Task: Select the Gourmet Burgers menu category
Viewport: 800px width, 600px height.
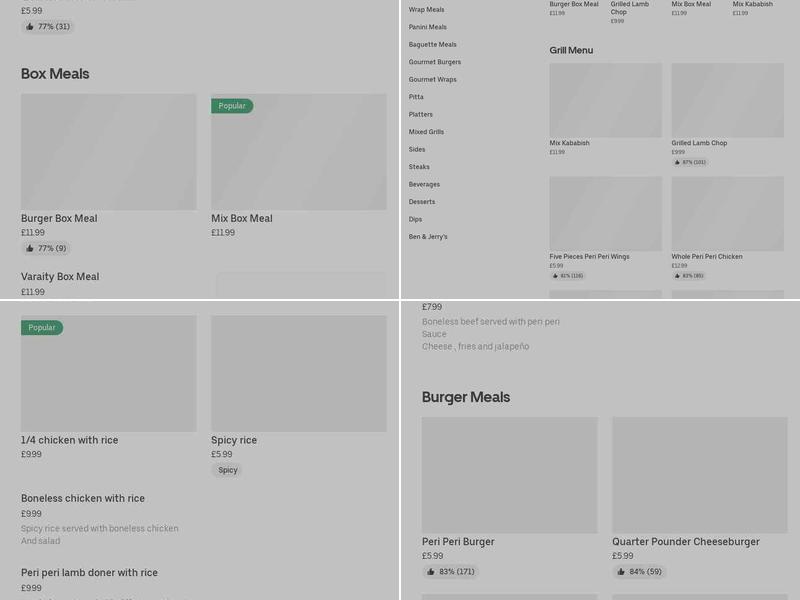Action: pos(434,62)
